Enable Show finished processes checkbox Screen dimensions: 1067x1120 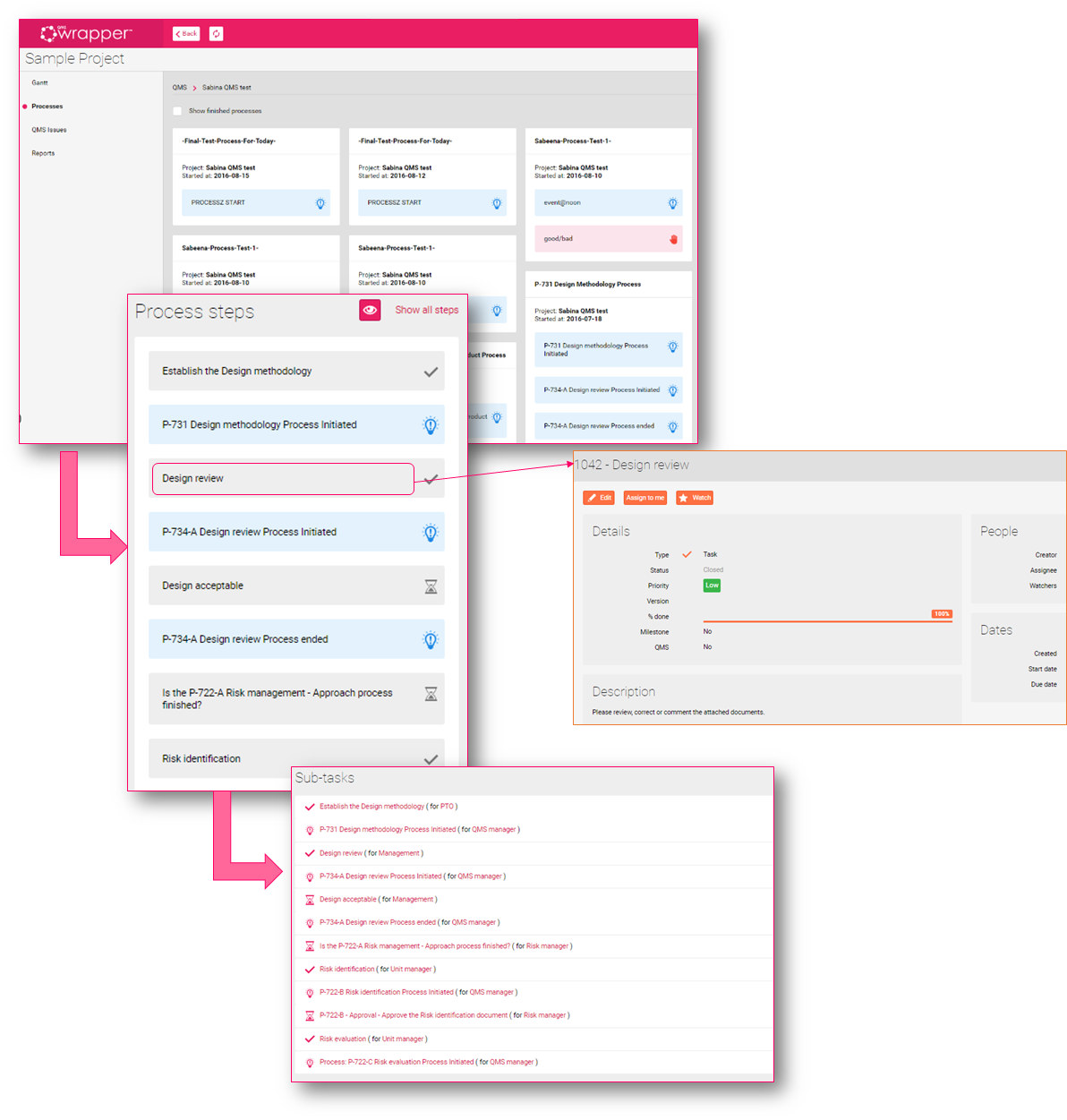point(177,111)
